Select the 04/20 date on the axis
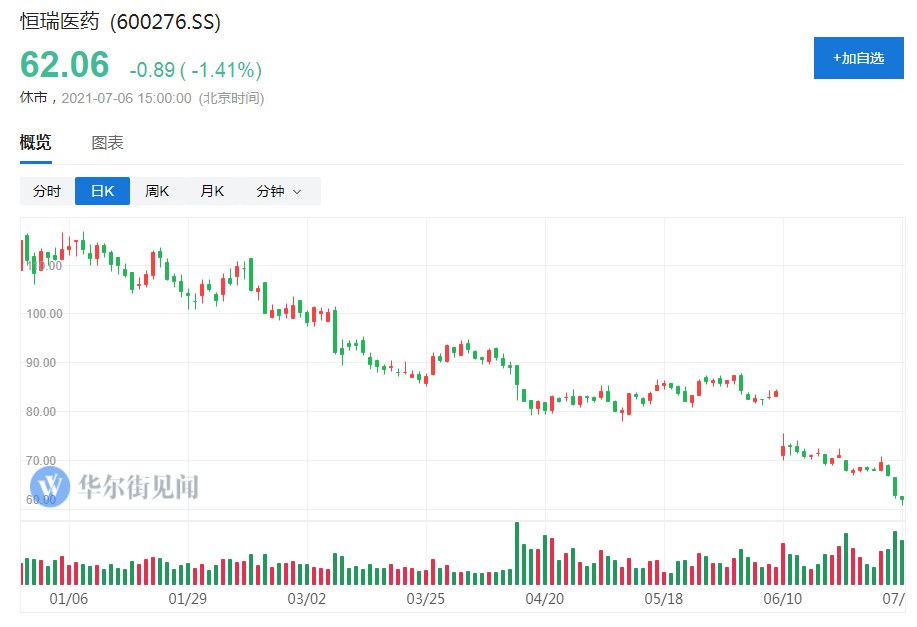This screenshot has height=627, width=917. coord(545,599)
